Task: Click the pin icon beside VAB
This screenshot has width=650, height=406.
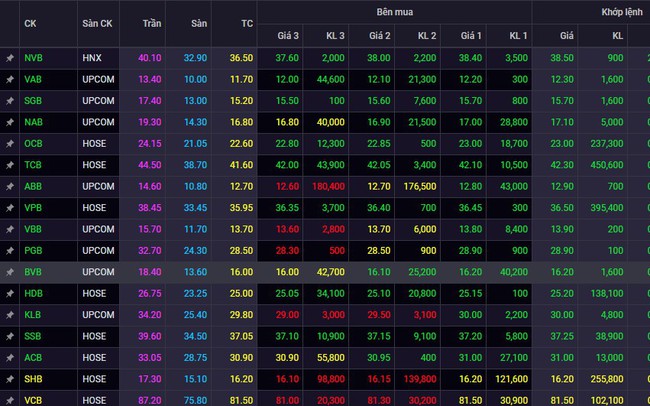Action: point(10,80)
